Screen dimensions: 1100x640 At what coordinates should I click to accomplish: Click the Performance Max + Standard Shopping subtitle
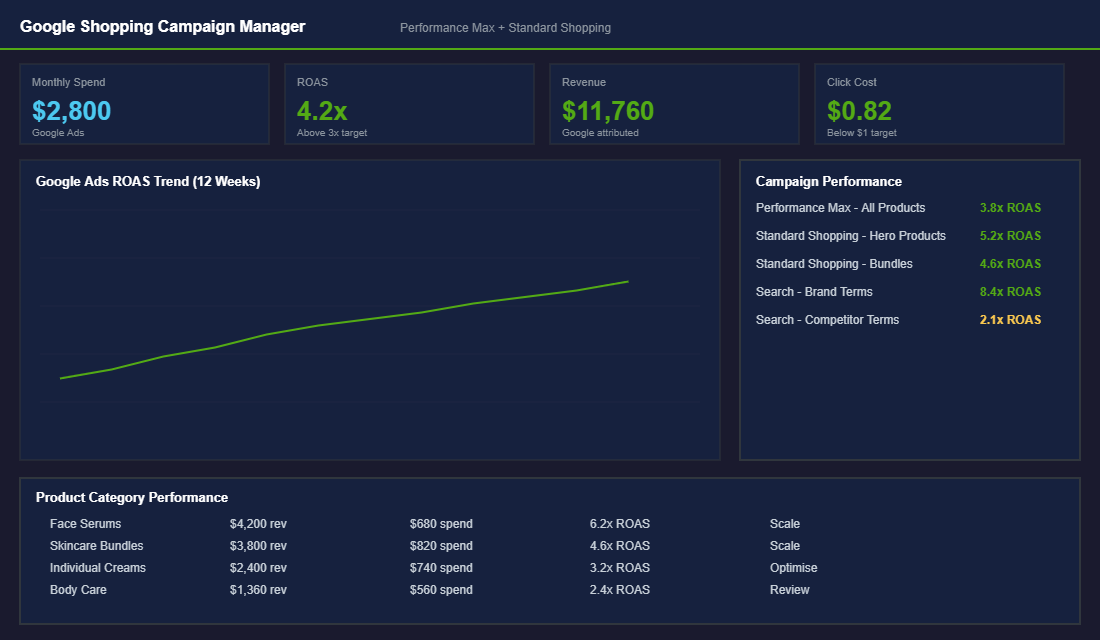click(x=505, y=27)
